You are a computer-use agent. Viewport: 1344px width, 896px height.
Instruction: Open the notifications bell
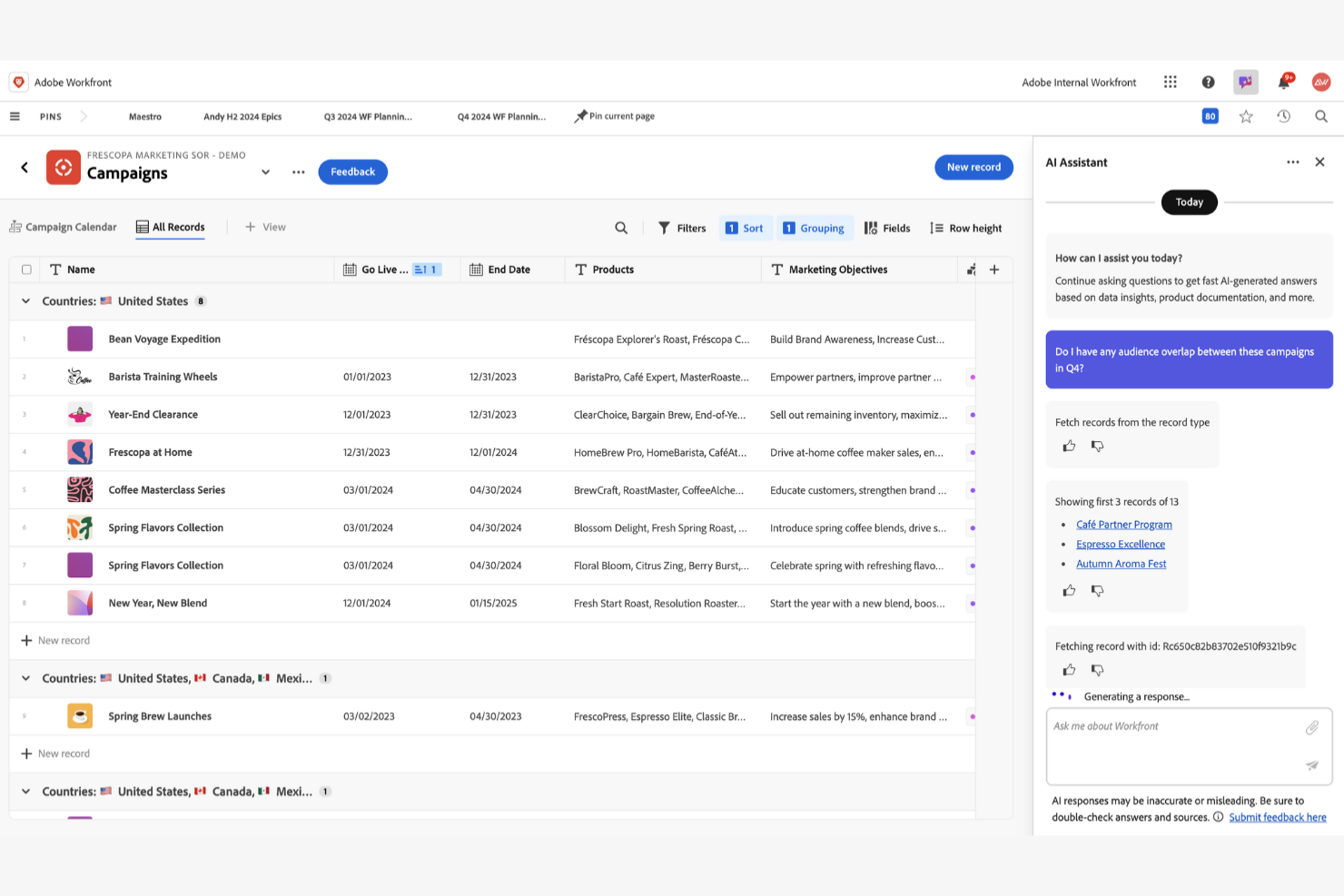(x=1283, y=81)
